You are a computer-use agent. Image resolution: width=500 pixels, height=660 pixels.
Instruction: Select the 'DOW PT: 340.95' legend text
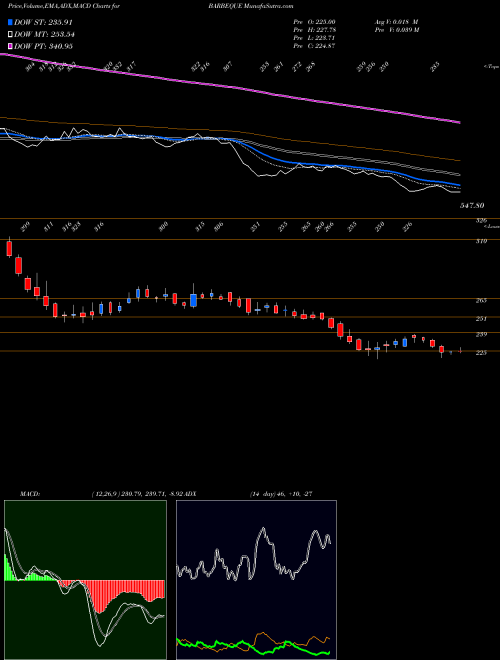(x=43, y=46)
